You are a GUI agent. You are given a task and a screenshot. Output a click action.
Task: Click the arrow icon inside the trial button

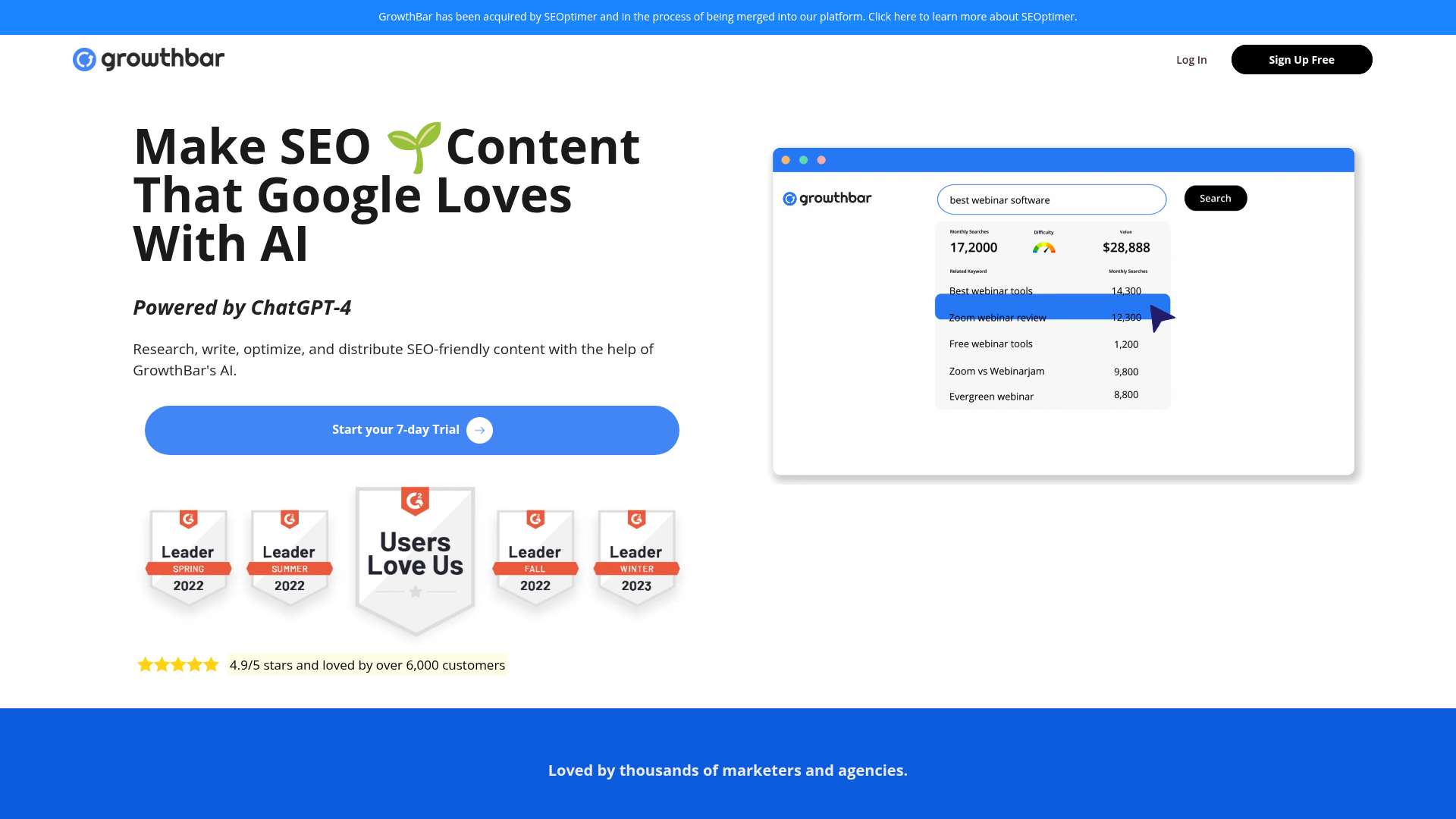(479, 430)
